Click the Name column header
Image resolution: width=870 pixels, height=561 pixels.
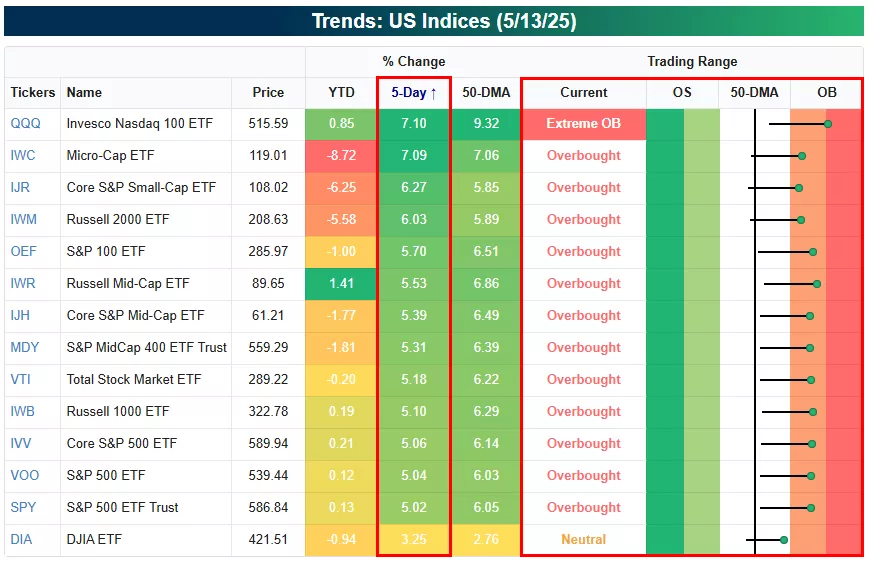[84, 92]
